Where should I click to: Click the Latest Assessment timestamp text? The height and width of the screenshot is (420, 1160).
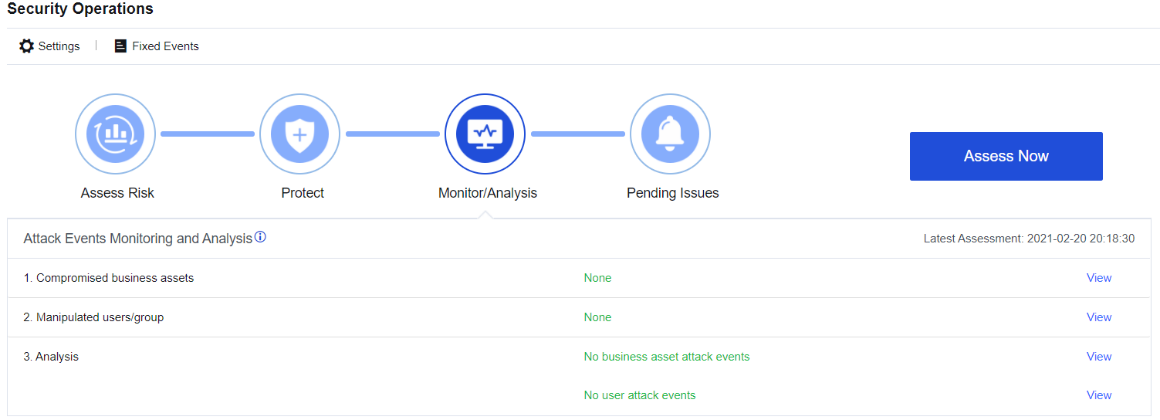(x=1029, y=239)
